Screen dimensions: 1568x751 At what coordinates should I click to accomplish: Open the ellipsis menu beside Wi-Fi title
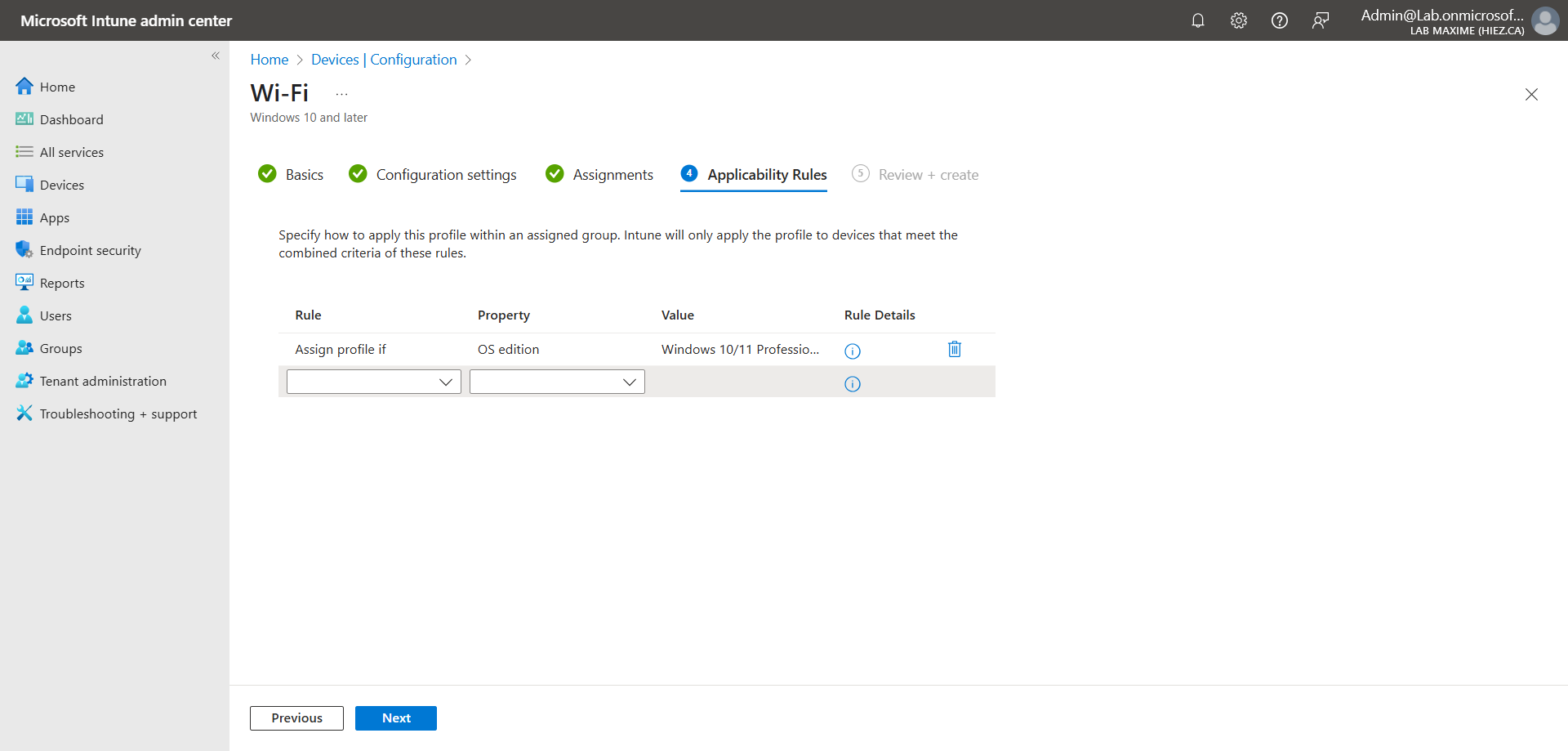point(341,94)
